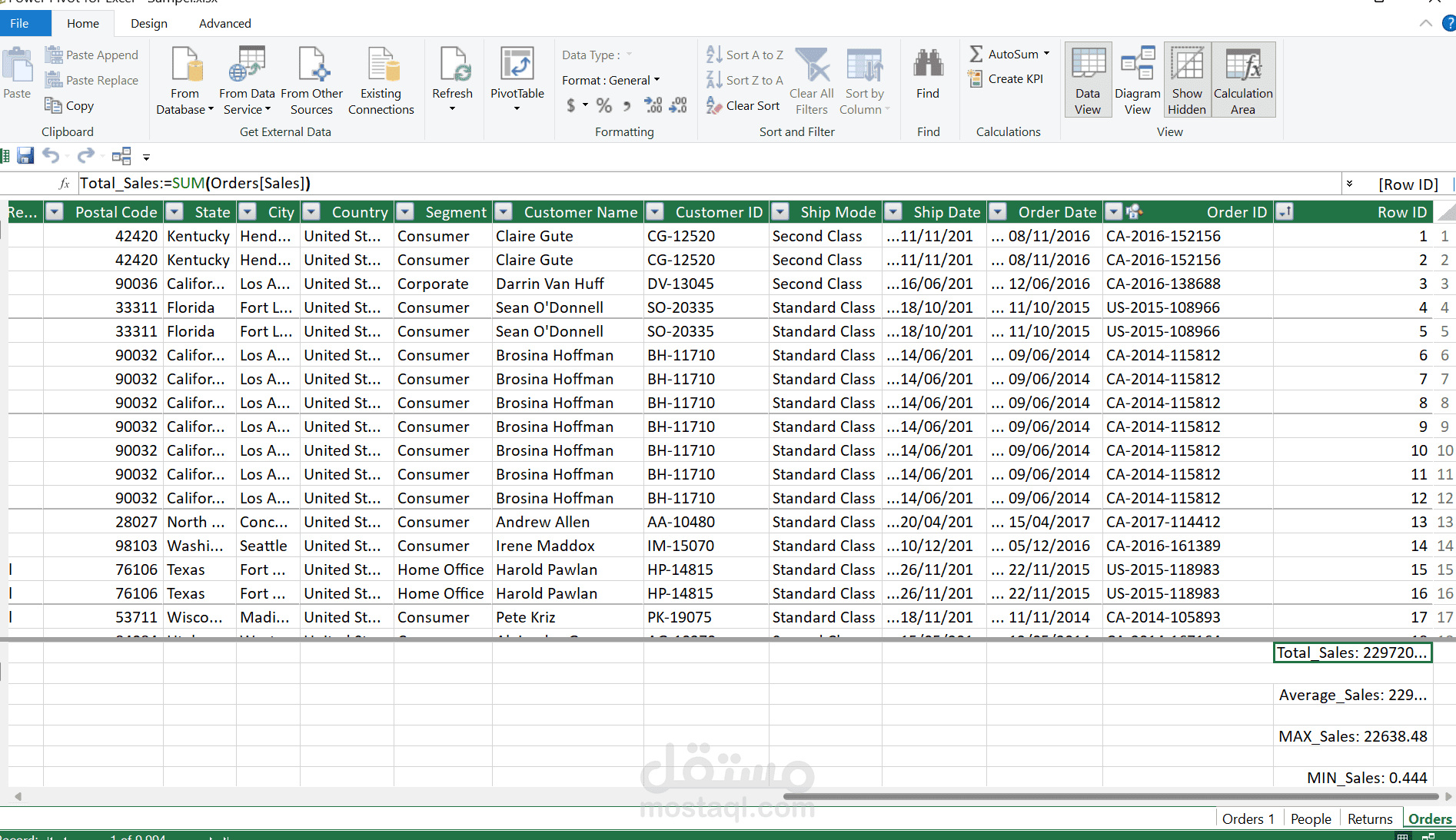Image resolution: width=1456 pixels, height=840 pixels.
Task: Sort A to Z
Action: tap(745, 55)
